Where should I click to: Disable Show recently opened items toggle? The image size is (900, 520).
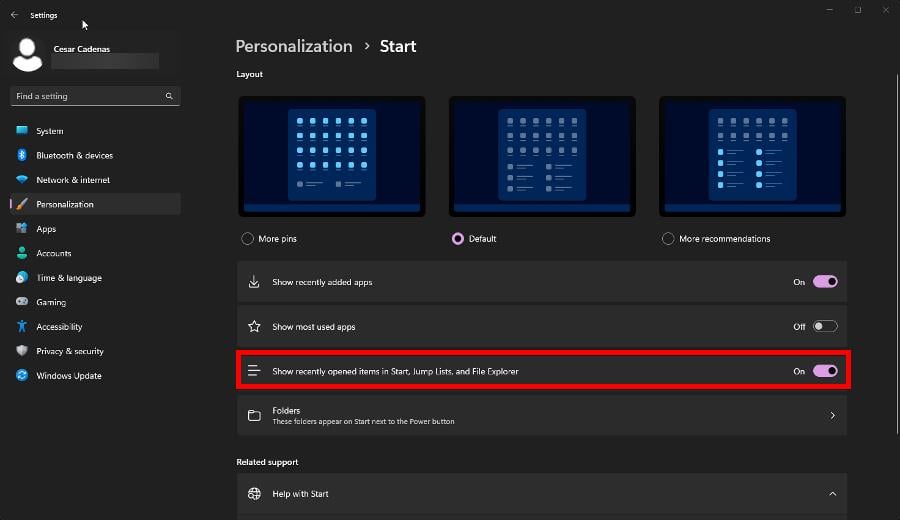[x=825, y=371]
